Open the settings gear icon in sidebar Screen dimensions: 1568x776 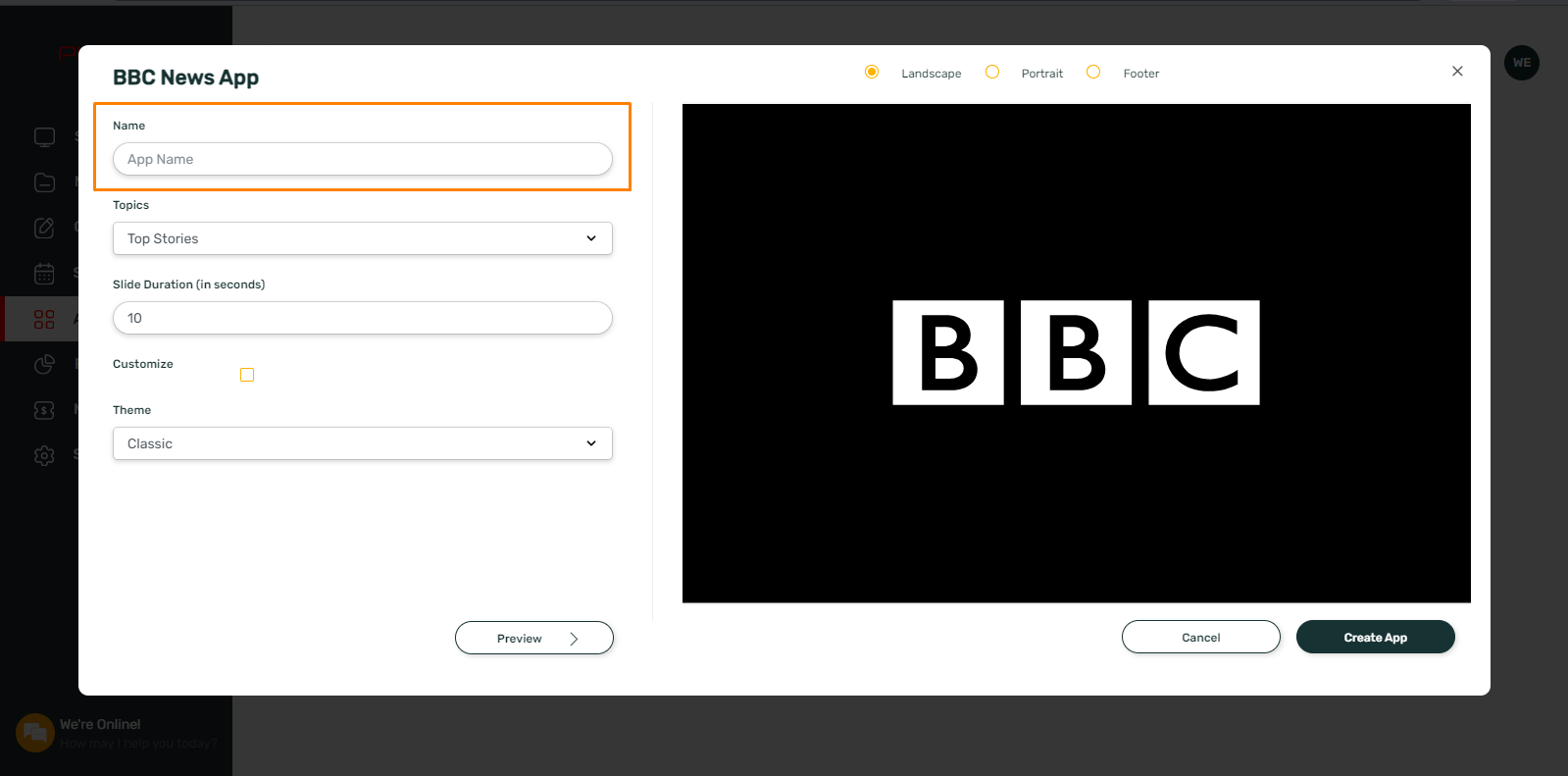[44, 455]
